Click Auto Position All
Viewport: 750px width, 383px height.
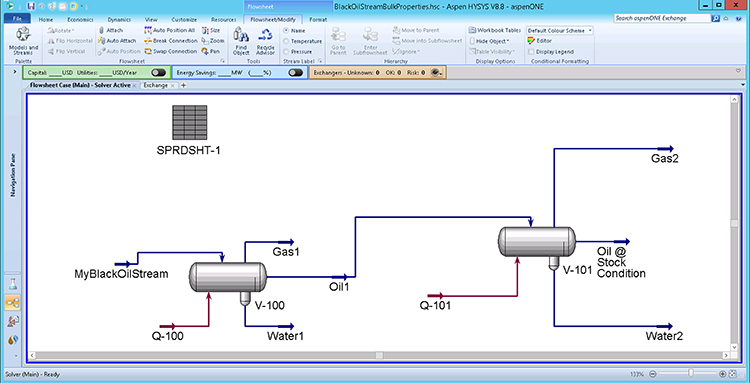[169, 30]
